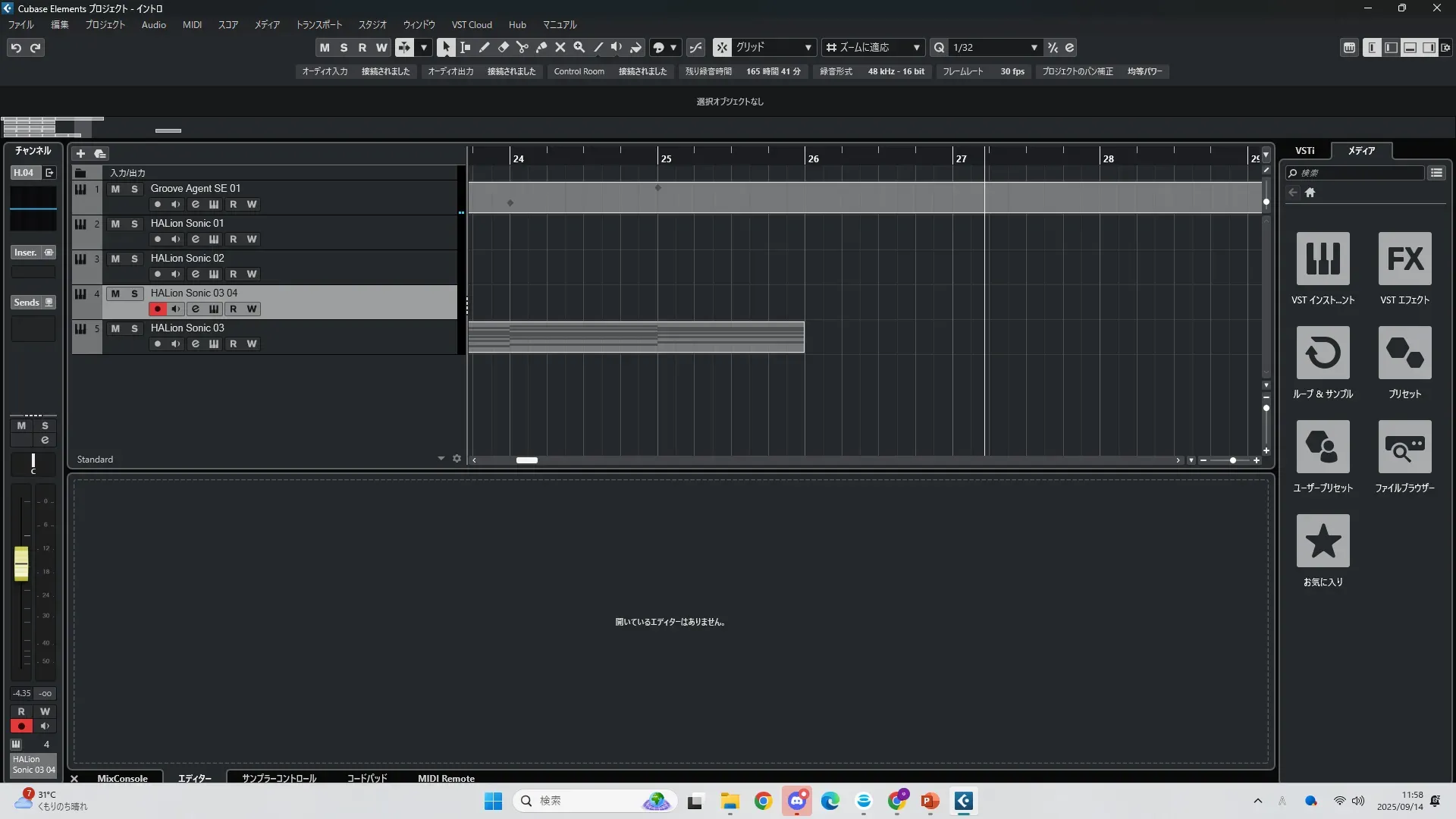The height and width of the screenshot is (819, 1456).
Task: Select the Zoom magnifier tool
Action: (579, 47)
